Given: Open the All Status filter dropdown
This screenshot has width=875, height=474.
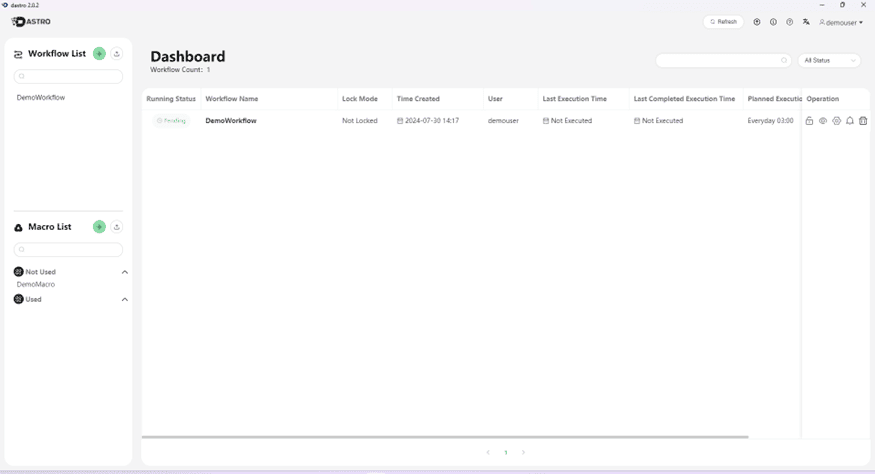Looking at the screenshot, I should point(829,61).
